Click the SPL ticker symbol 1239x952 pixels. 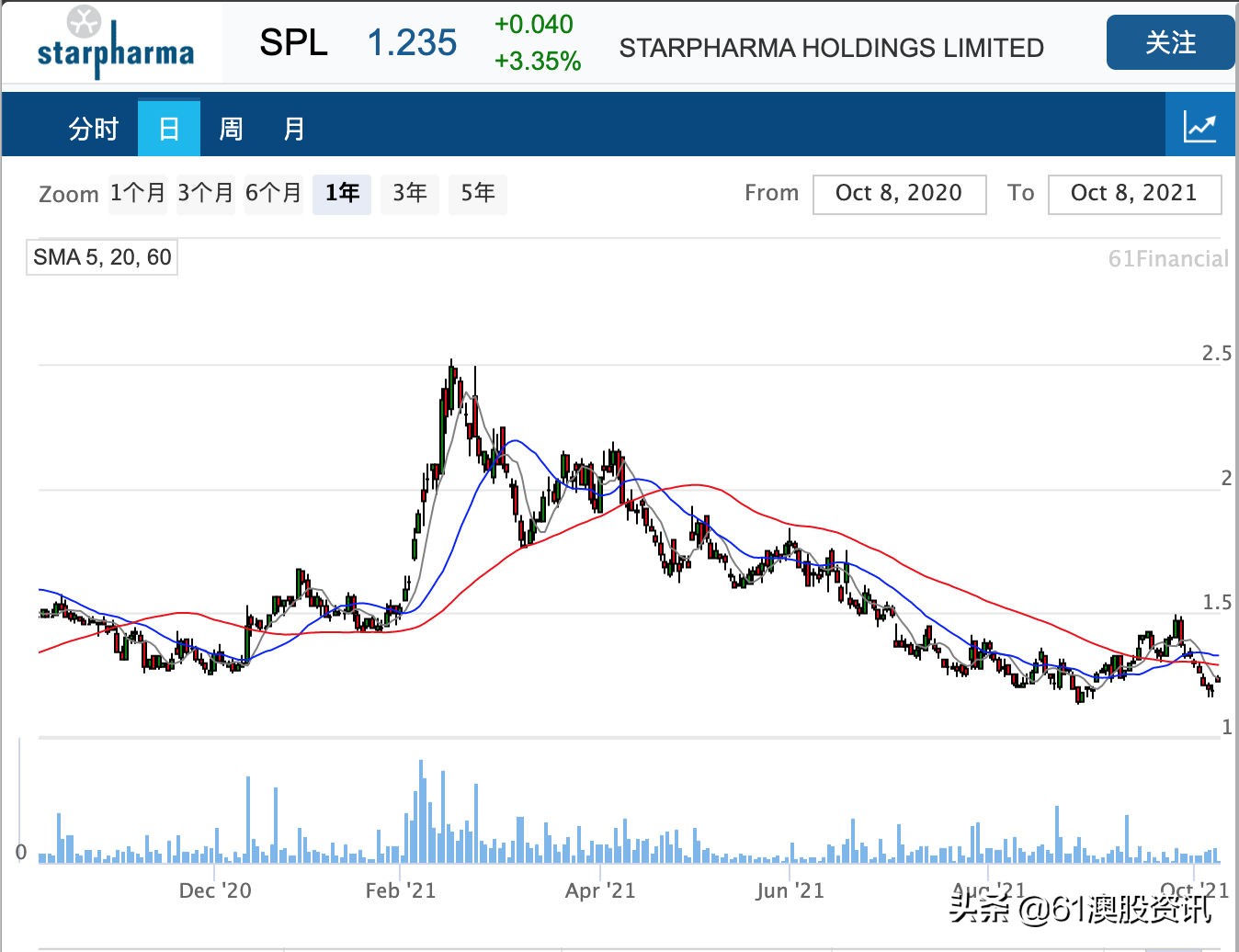coord(294,42)
